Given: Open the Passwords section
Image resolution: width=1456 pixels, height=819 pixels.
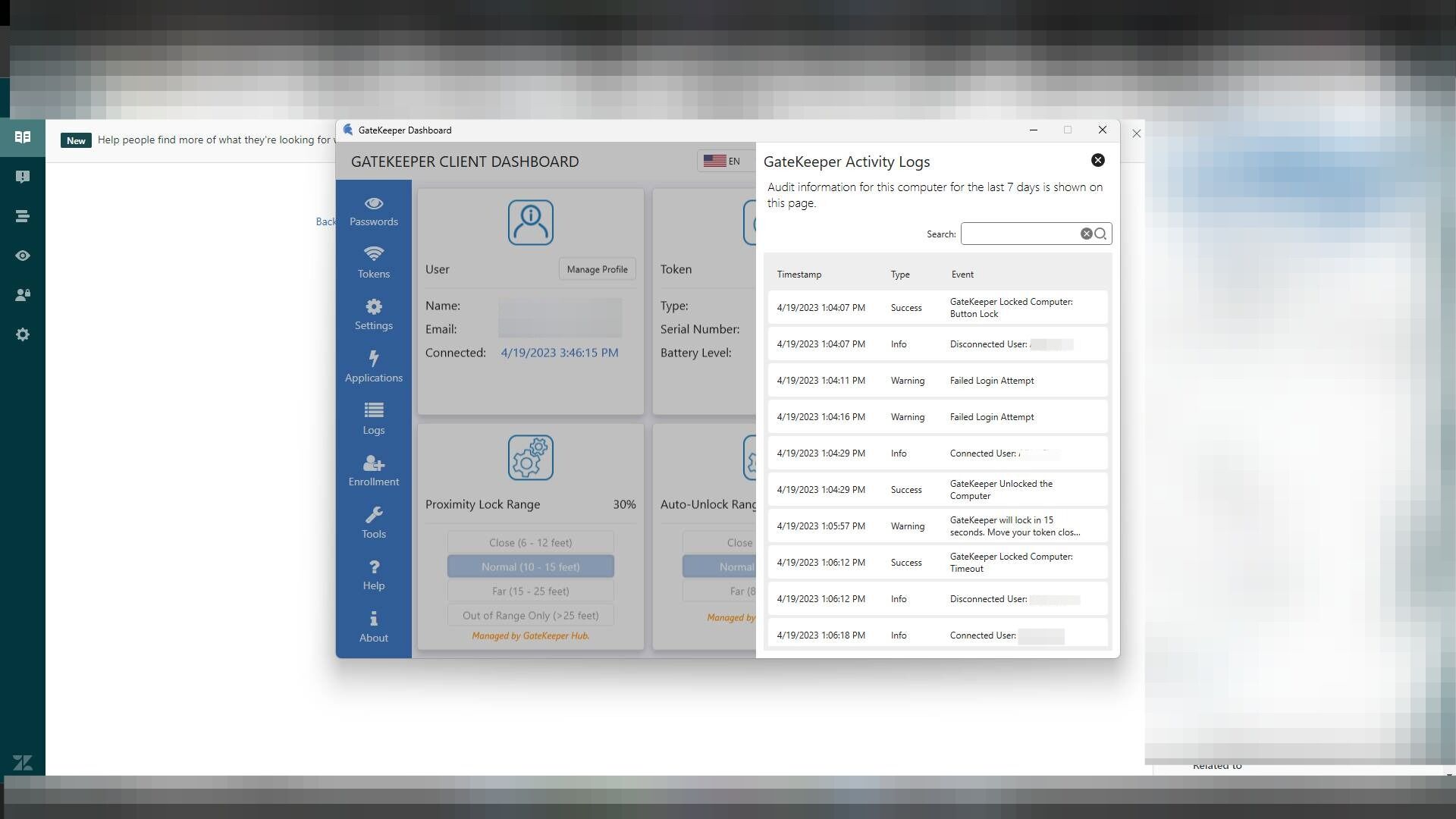Looking at the screenshot, I should (373, 212).
